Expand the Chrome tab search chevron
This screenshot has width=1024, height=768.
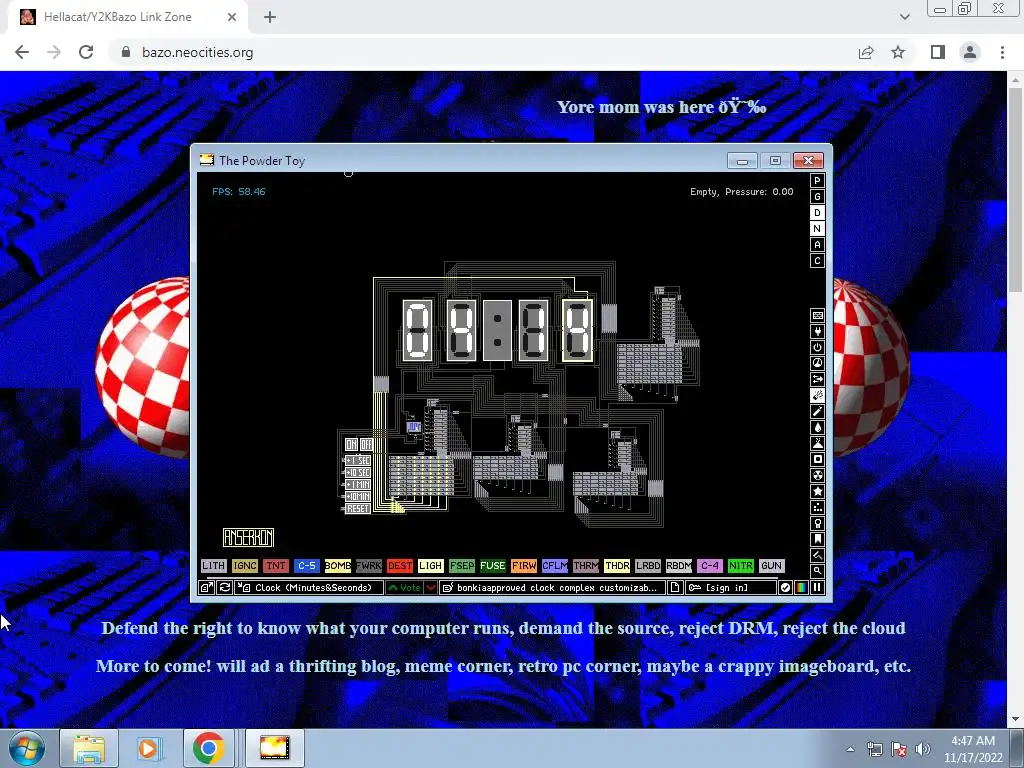click(x=904, y=17)
